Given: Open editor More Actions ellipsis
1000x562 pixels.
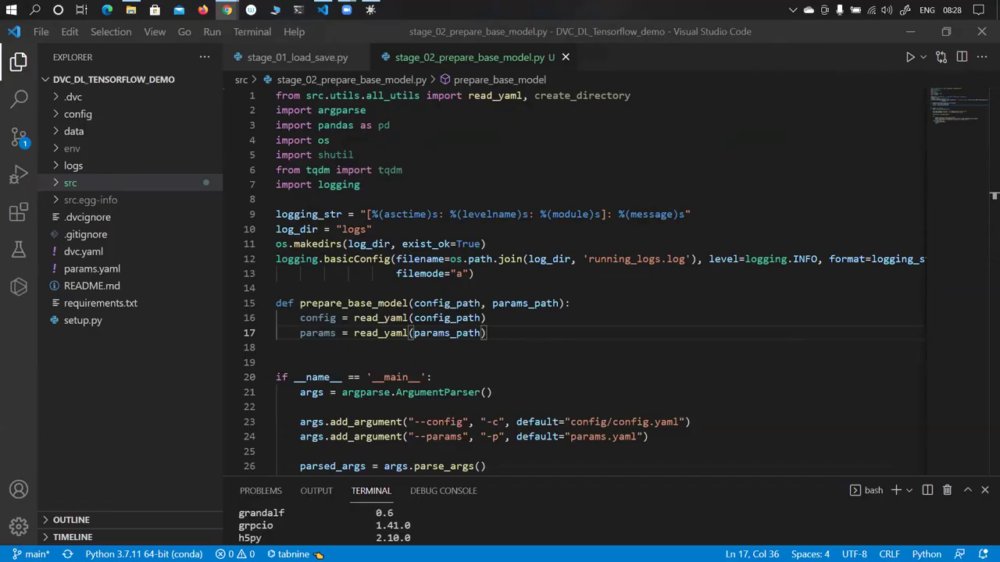Looking at the screenshot, I should point(982,57).
